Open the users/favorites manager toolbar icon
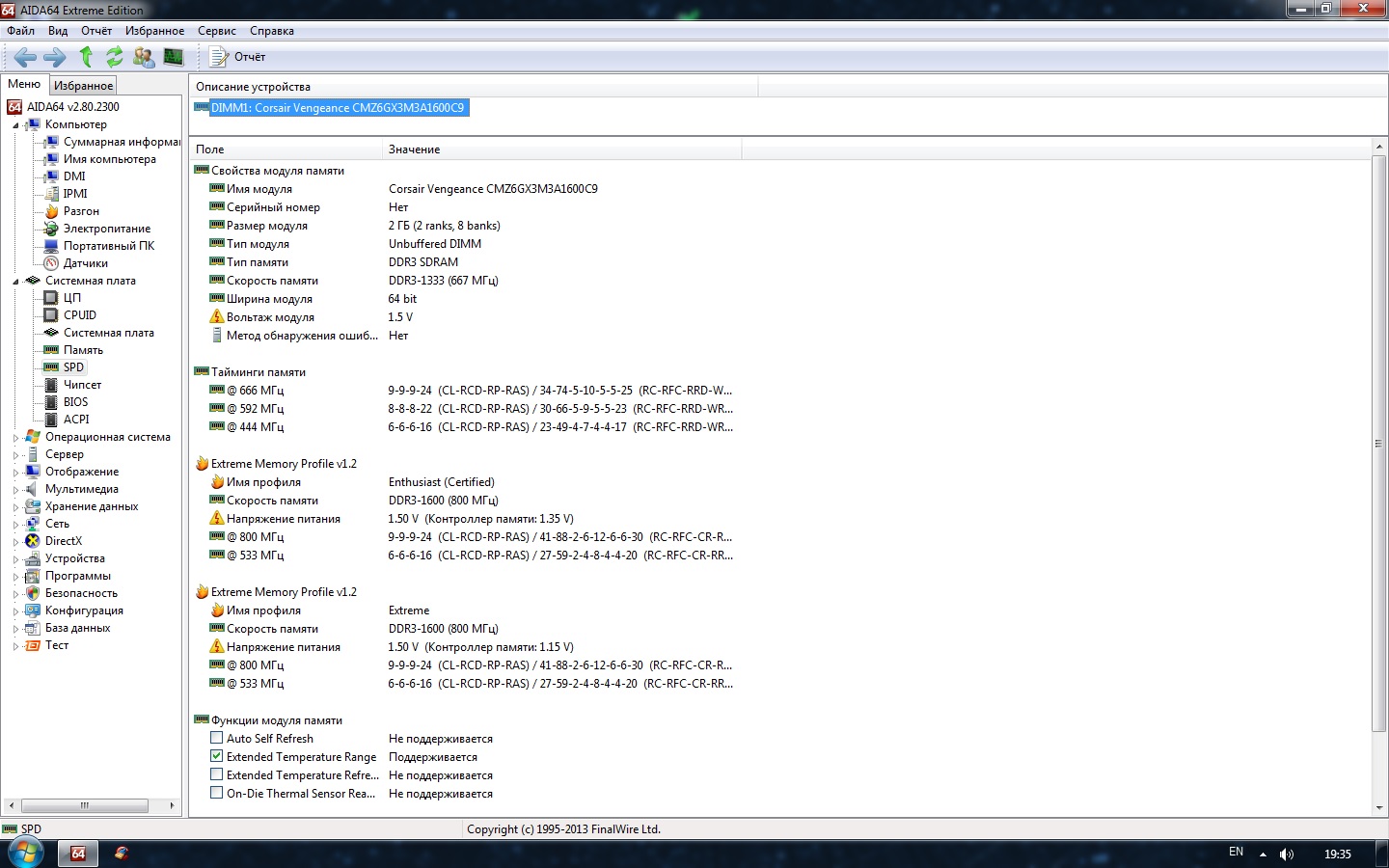The width and height of the screenshot is (1389, 868). coord(144,57)
